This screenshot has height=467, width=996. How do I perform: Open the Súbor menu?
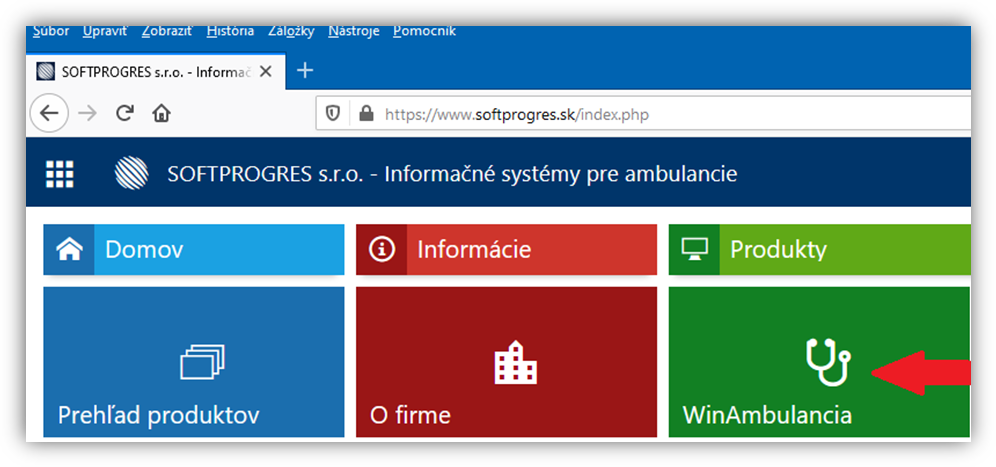click(51, 31)
